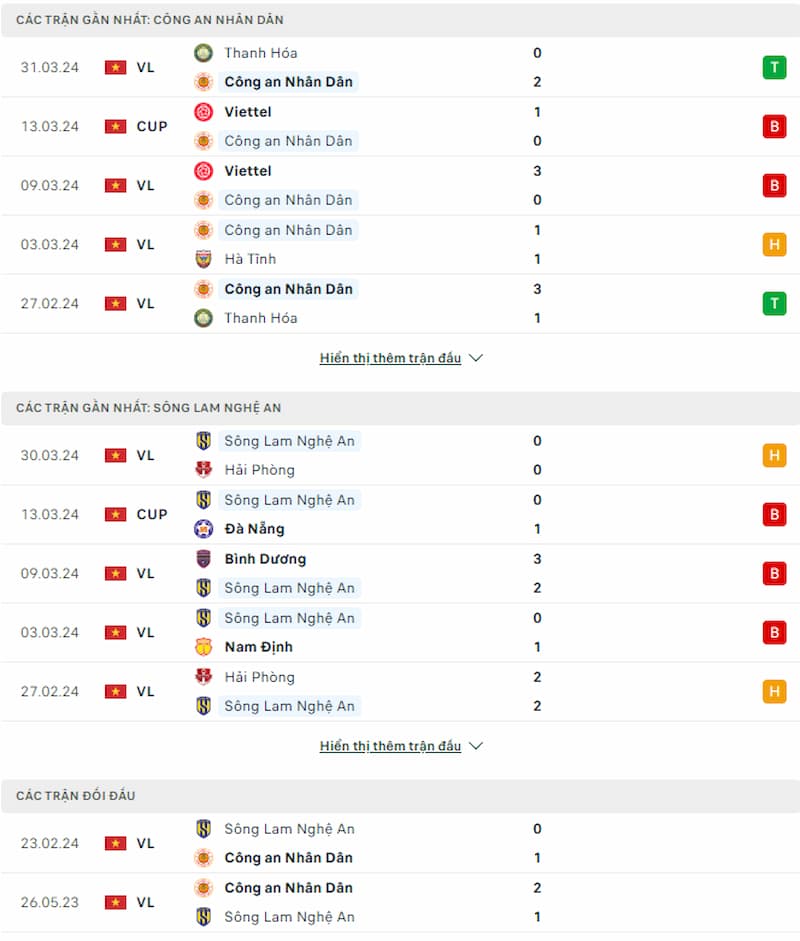Click the orange H badge for the Hà Tĩnh match
Viewport: 800px width, 941px height.
(x=774, y=244)
